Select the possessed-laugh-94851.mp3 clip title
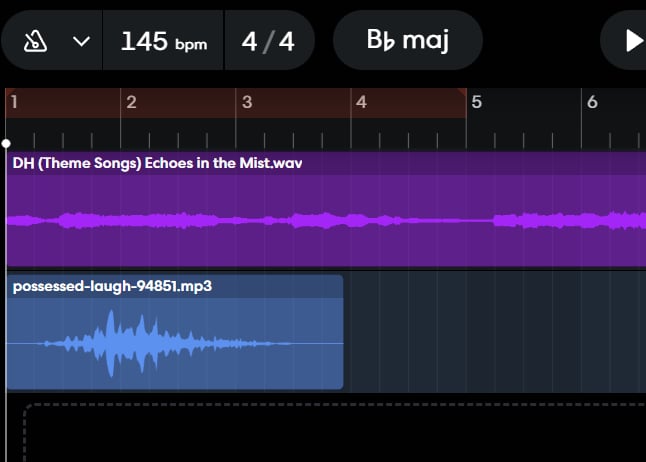 [112, 286]
